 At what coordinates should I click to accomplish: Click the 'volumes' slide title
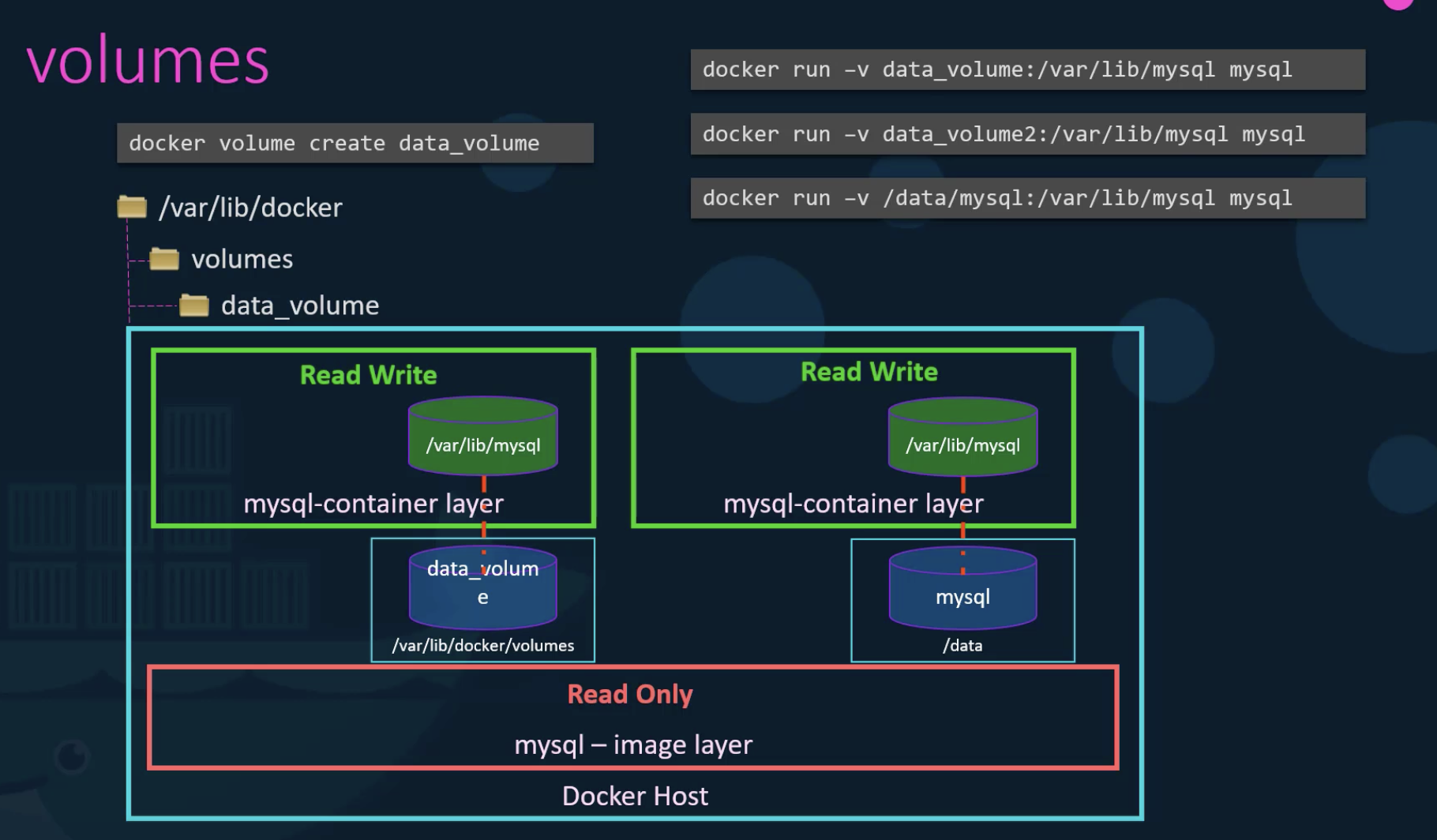click(x=148, y=62)
